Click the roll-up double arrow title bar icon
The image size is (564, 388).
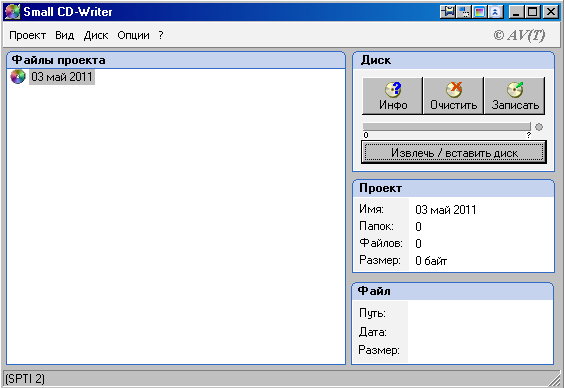click(495, 12)
